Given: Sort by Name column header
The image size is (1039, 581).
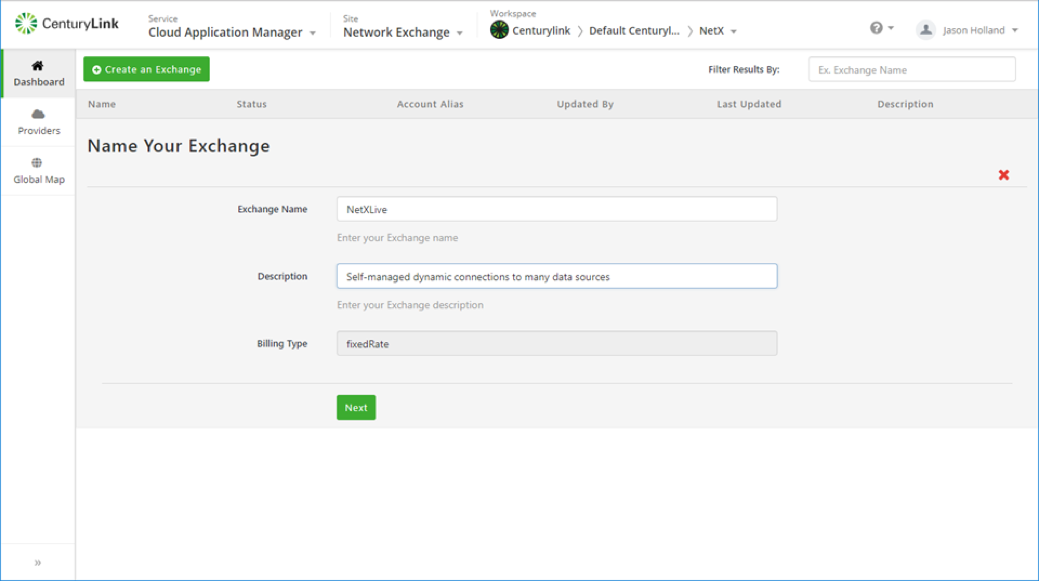Looking at the screenshot, I should (x=102, y=104).
